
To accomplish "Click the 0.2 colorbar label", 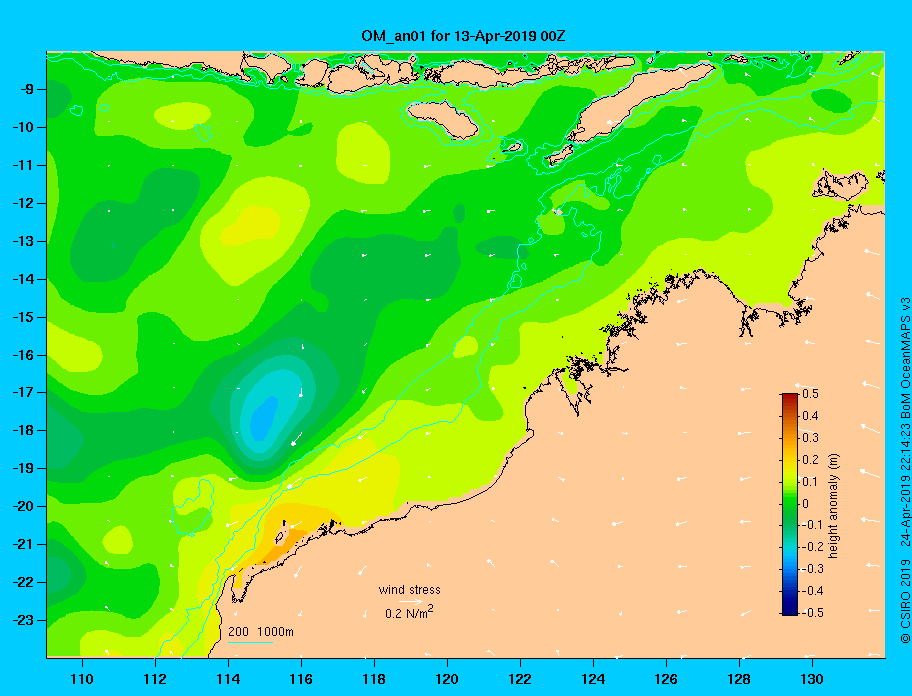I will [x=810, y=460].
